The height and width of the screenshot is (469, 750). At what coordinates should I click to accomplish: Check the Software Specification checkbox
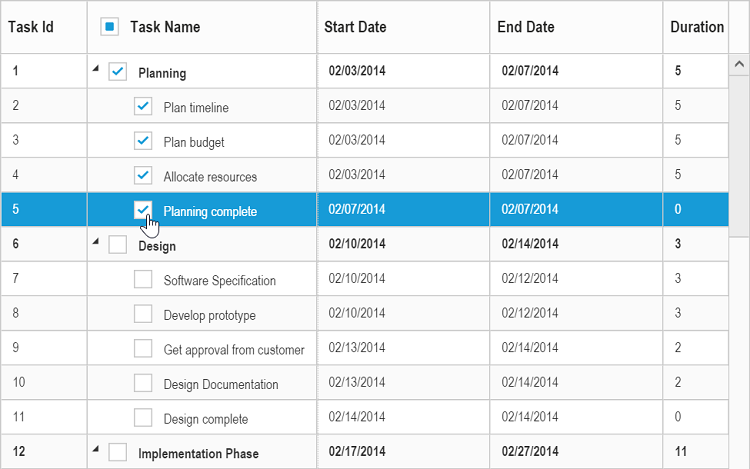[x=143, y=280]
